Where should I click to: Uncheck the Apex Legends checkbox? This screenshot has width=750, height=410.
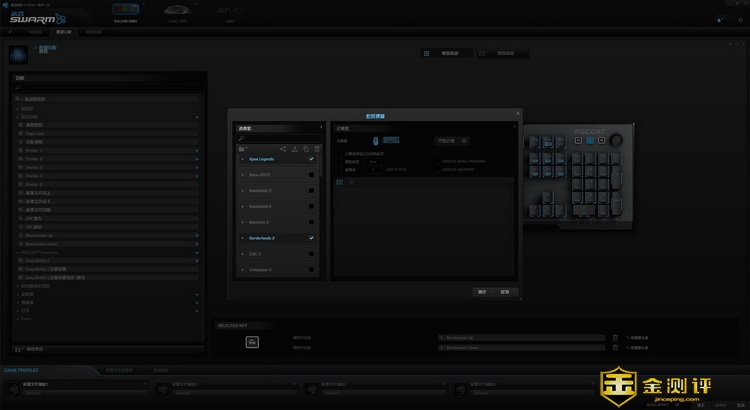312,159
